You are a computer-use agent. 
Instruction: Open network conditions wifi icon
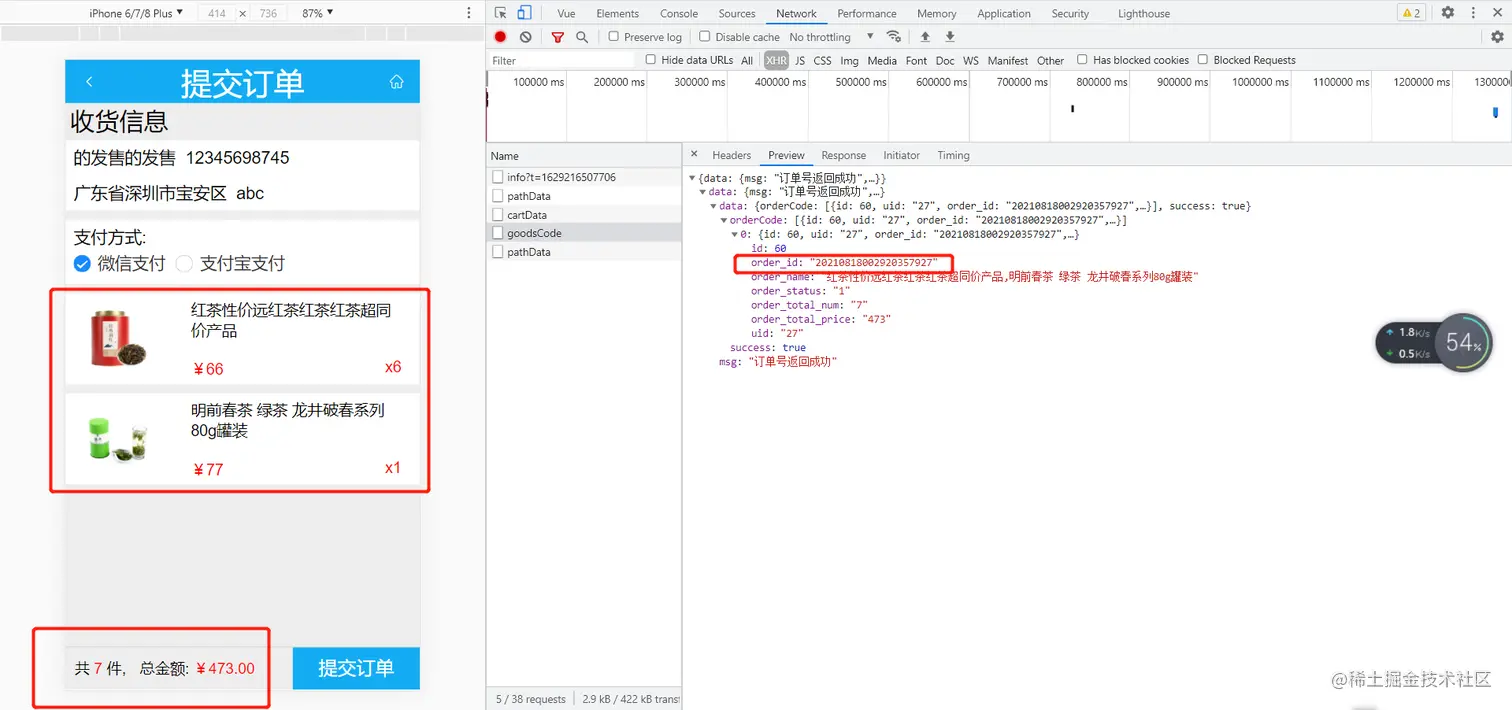[x=894, y=37]
